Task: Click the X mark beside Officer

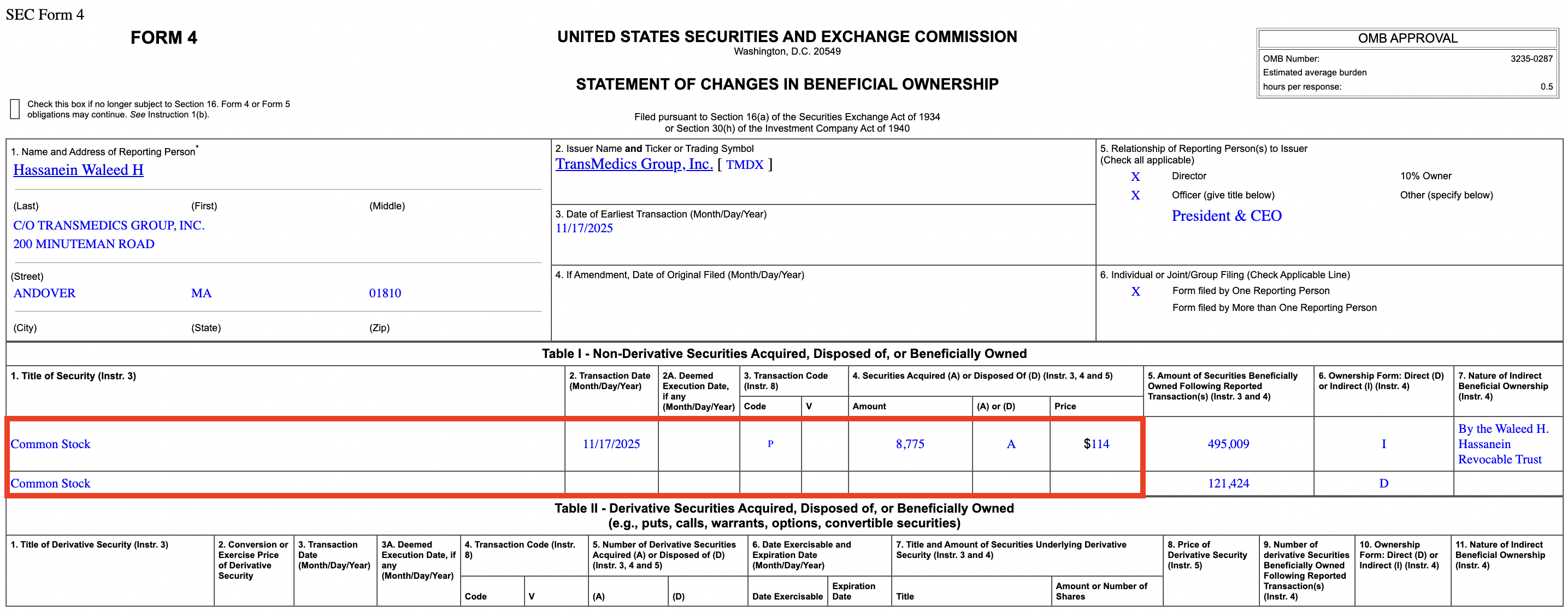Action: pyautogui.click(x=1135, y=196)
